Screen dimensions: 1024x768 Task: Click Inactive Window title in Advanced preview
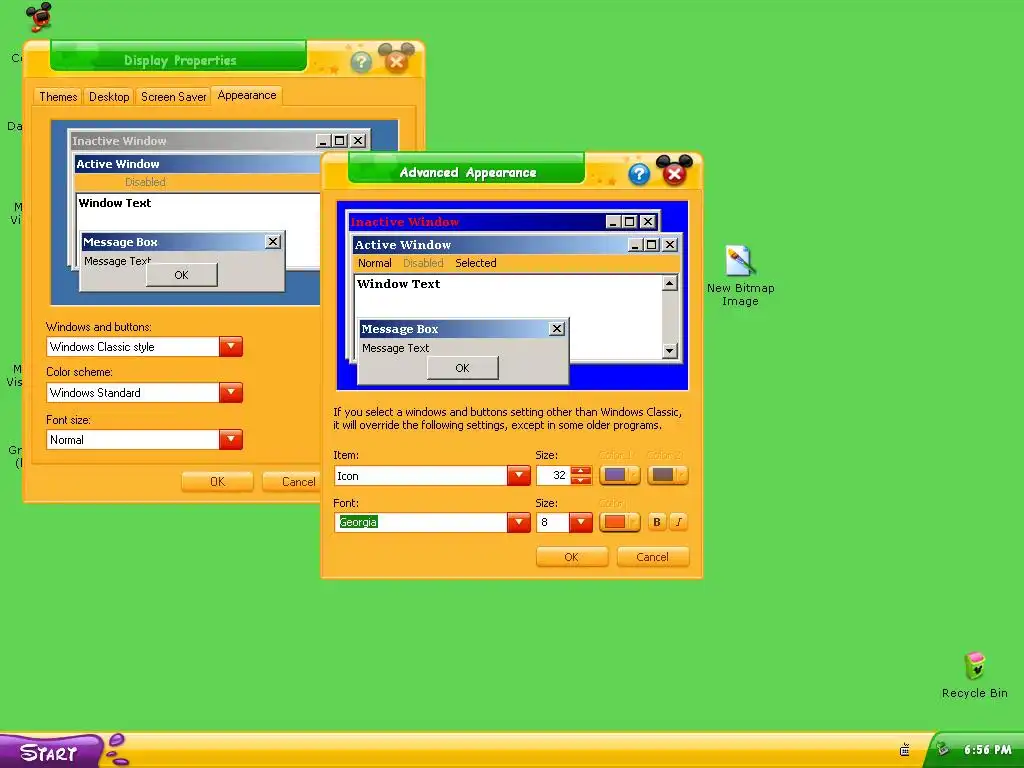[x=405, y=222]
